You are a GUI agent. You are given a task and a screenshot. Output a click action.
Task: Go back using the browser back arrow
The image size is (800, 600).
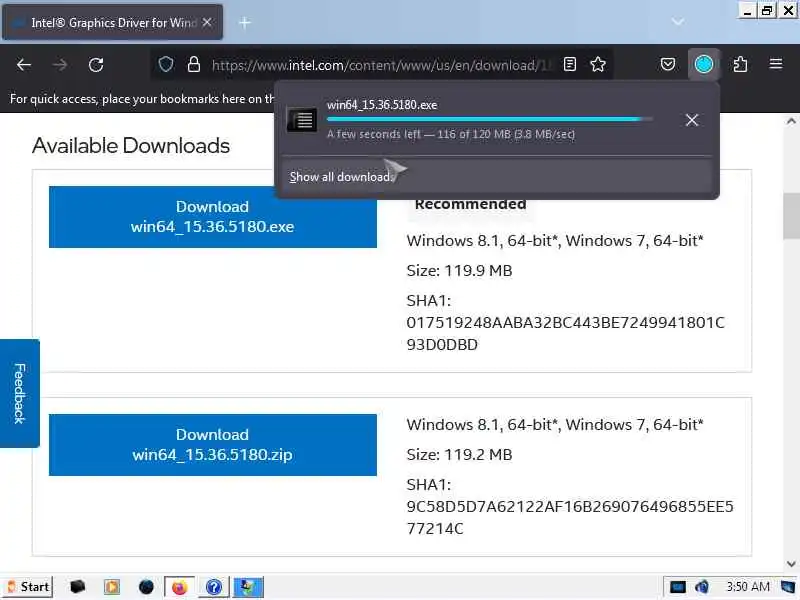tap(24, 65)
